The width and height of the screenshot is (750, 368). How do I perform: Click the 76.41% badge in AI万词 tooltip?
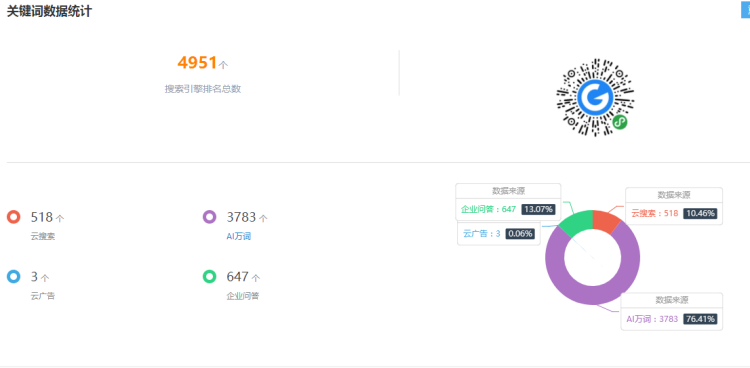[x=700, y=319]
